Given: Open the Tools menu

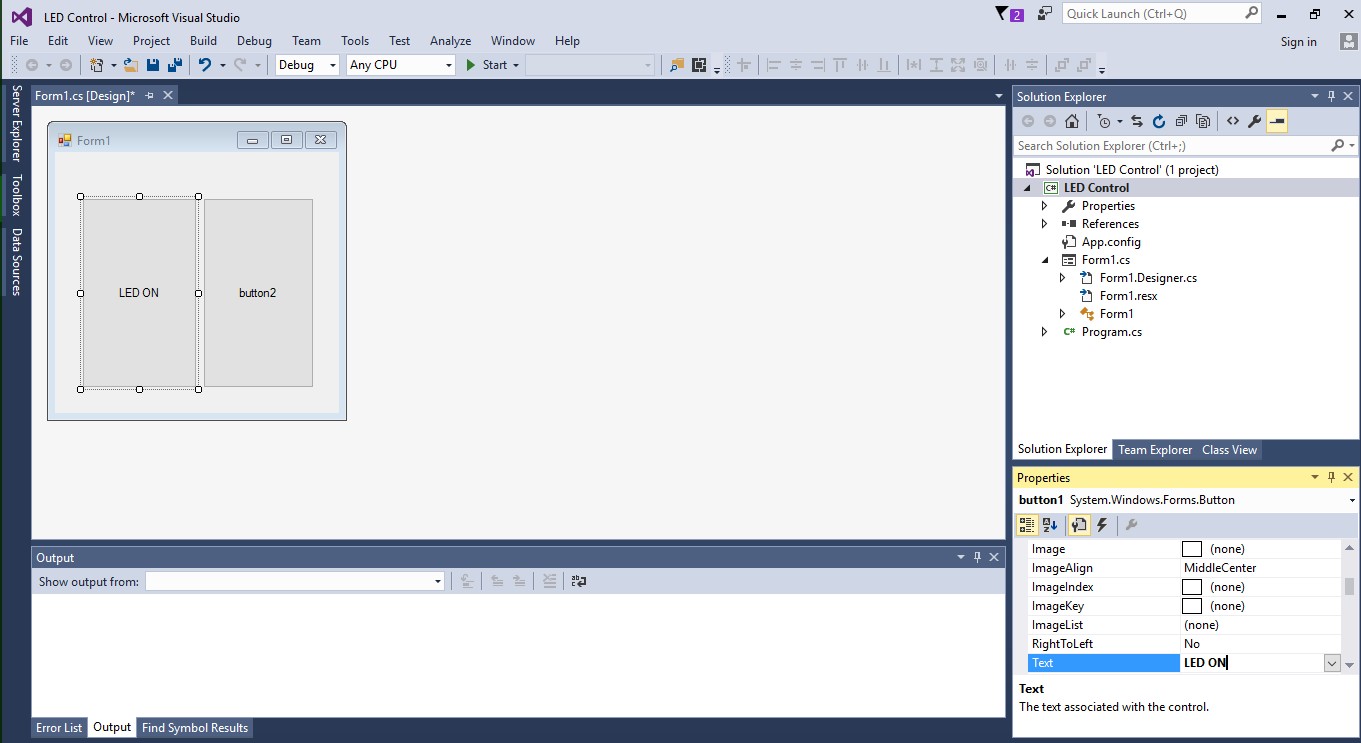Looking at the screenshot, I should [x=355, y=41].
